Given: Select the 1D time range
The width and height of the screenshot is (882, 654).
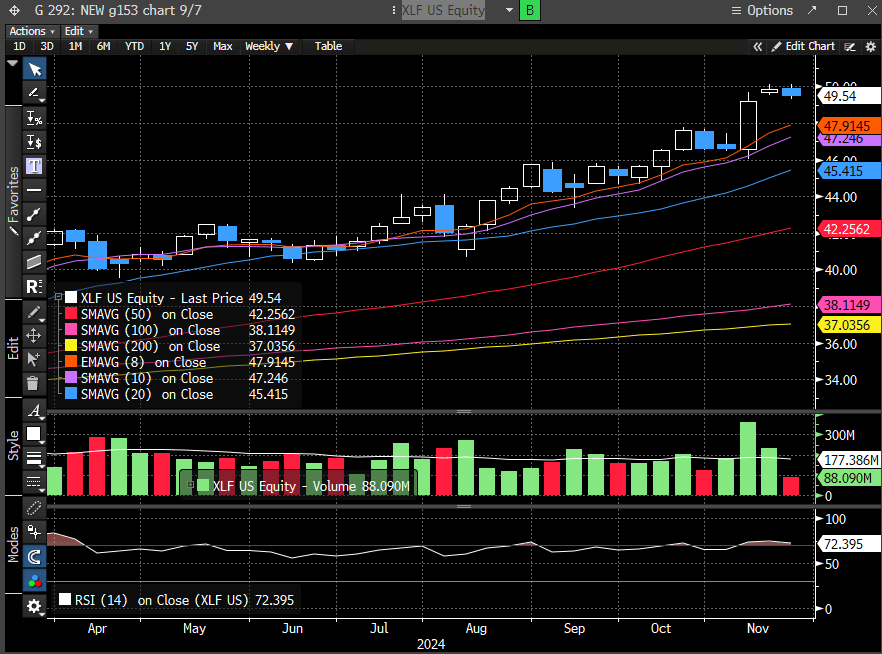Looking at the screenshot, I should tap(19, 46).
